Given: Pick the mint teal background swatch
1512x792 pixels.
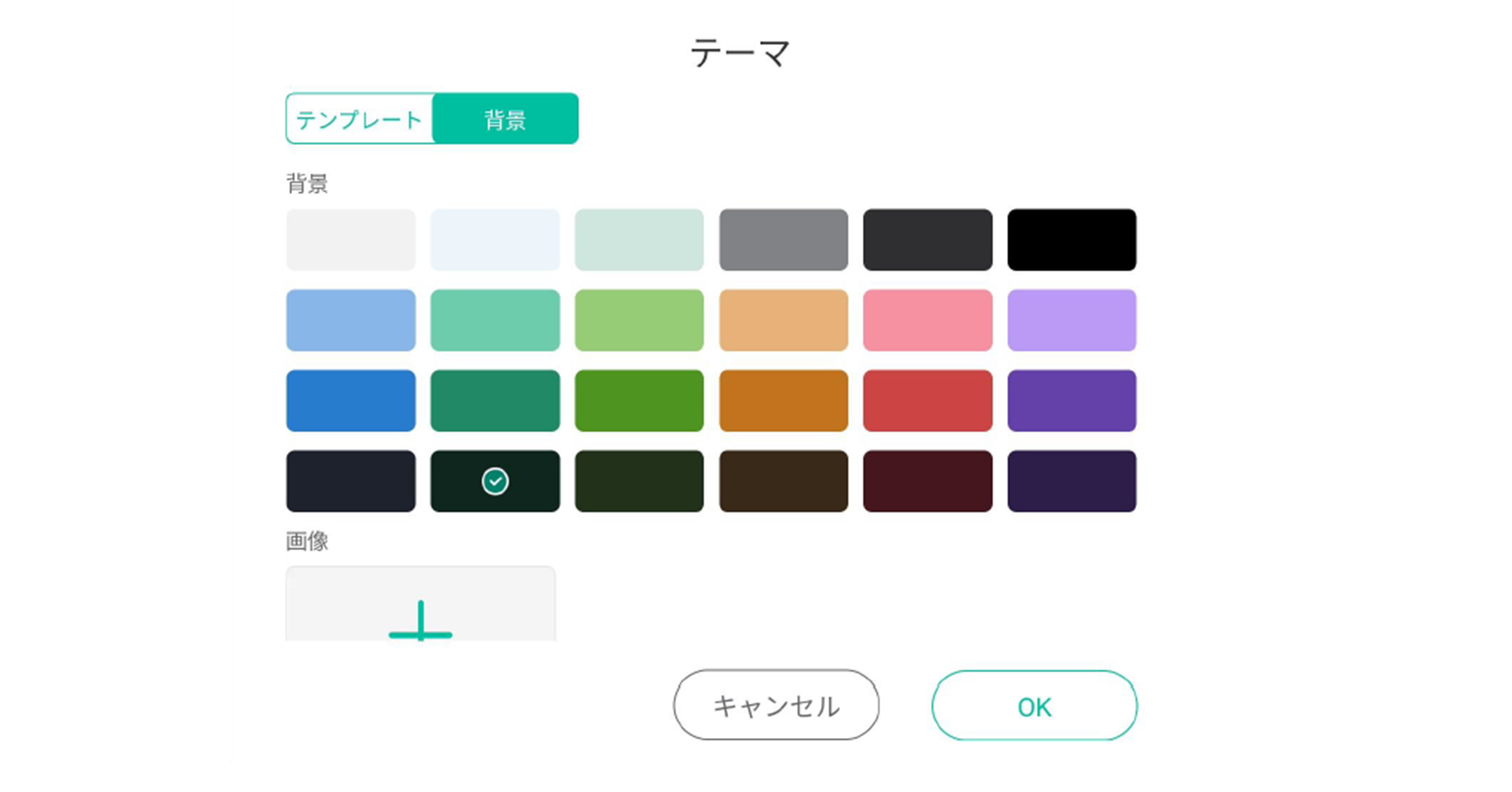Looking at the screenshot, I should click(495, 320).
